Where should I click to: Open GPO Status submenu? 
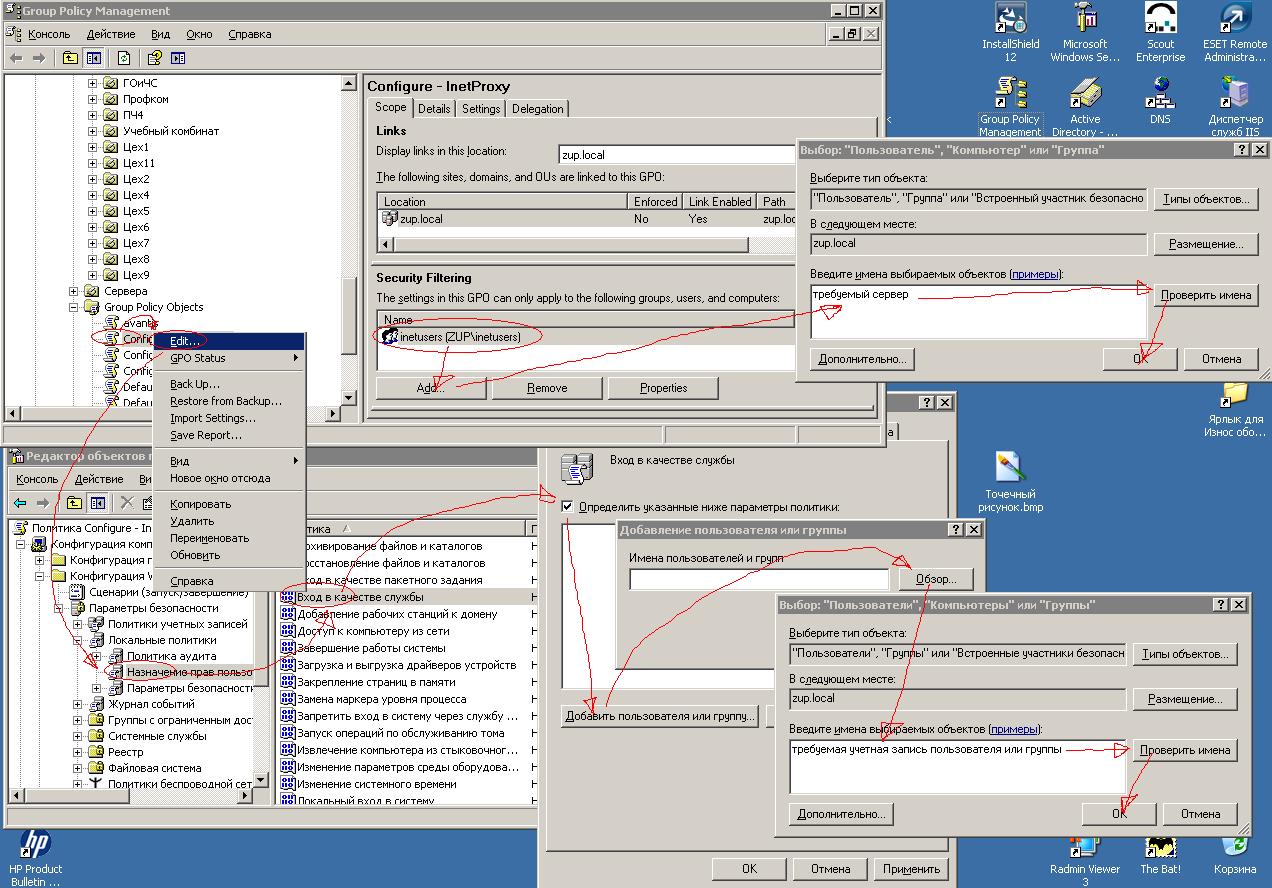click(x=229, y=358)
